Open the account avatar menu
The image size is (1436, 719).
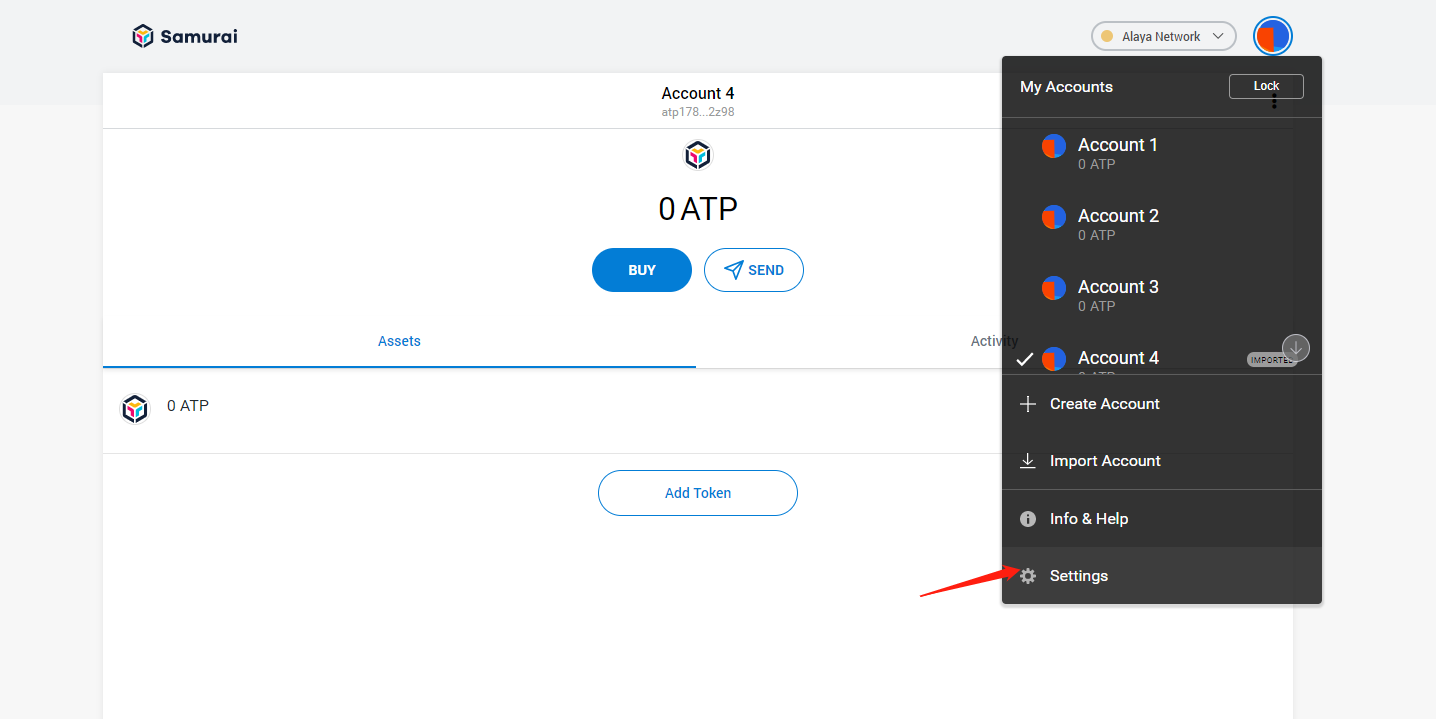click(1272, 37)
